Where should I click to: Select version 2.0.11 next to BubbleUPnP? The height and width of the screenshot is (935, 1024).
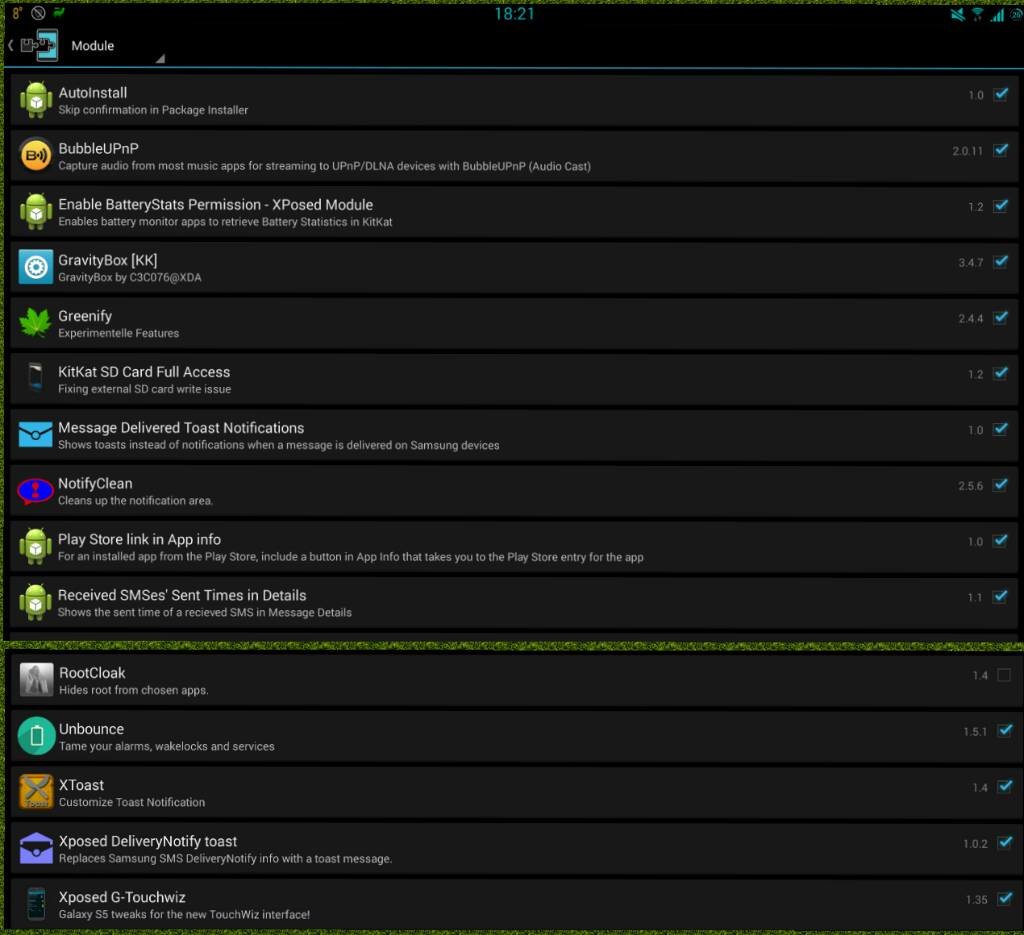click(967, 151)
